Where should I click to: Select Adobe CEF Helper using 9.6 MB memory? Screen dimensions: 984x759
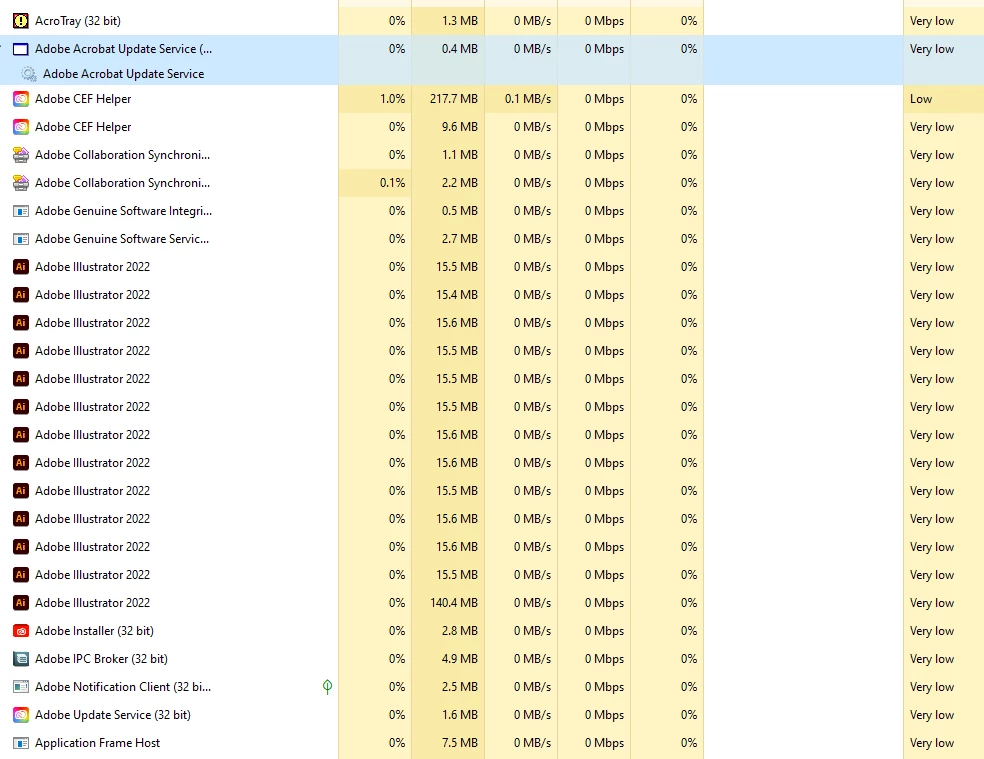[x=83, y=127]
